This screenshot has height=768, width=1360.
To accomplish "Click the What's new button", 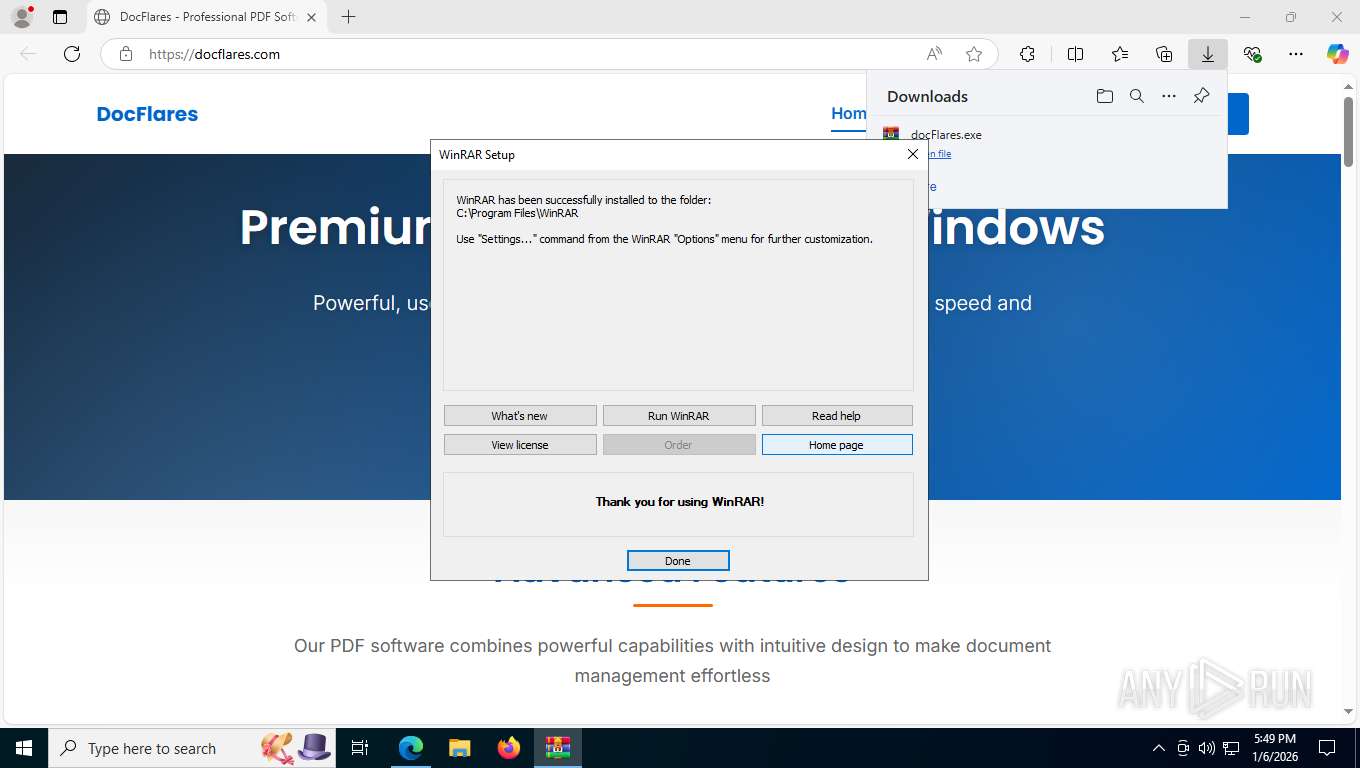I will click(x=520, y=416).
